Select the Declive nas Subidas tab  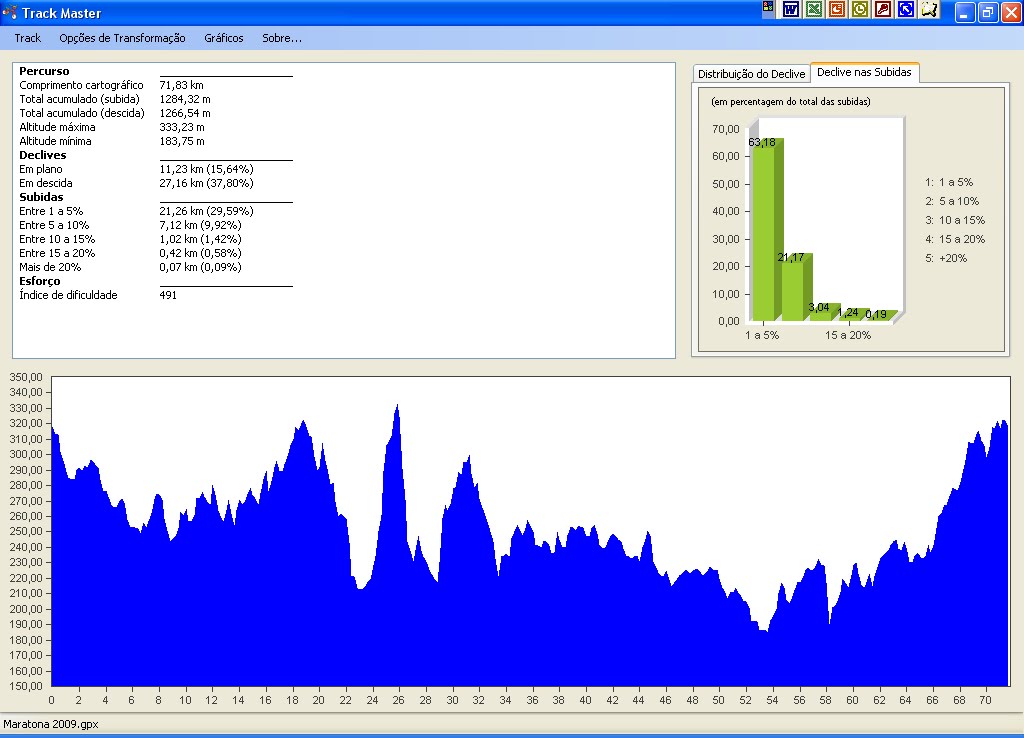coord(864,72)
